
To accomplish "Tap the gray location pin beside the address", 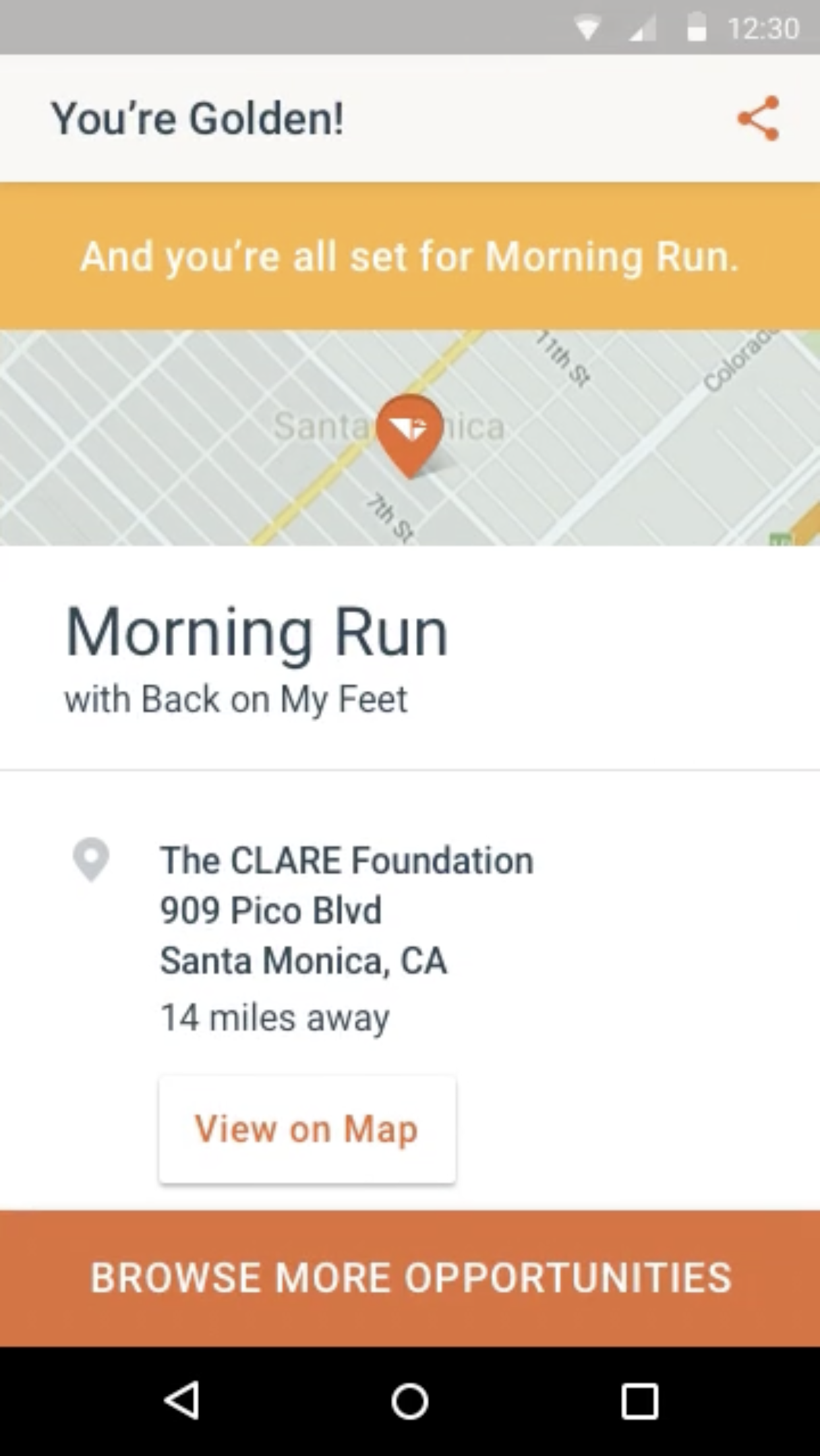I will (91, 859).
